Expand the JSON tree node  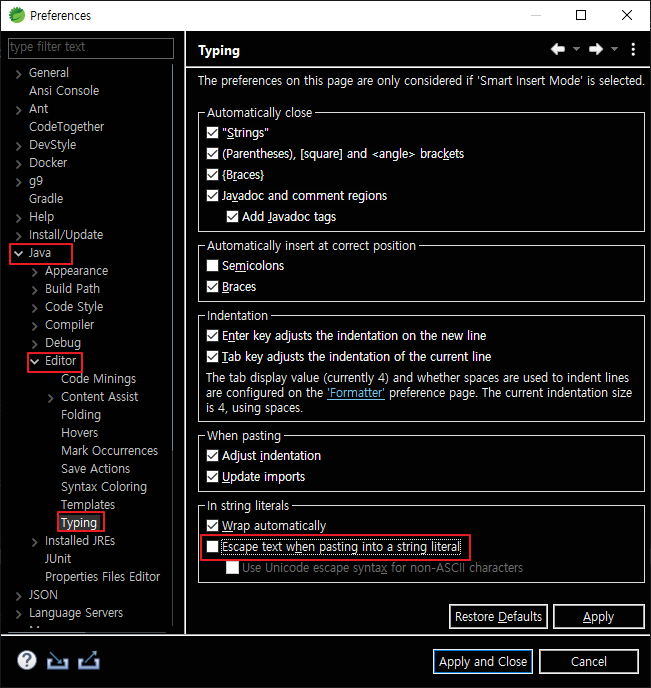click(18, 596)
